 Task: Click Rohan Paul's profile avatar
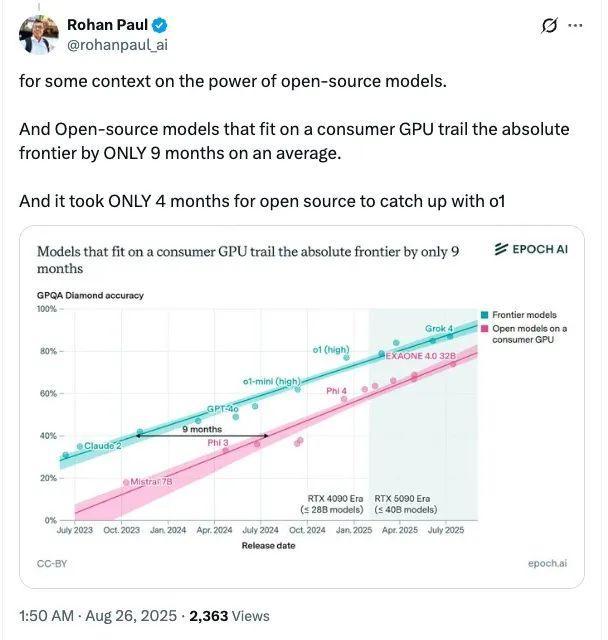37,36
